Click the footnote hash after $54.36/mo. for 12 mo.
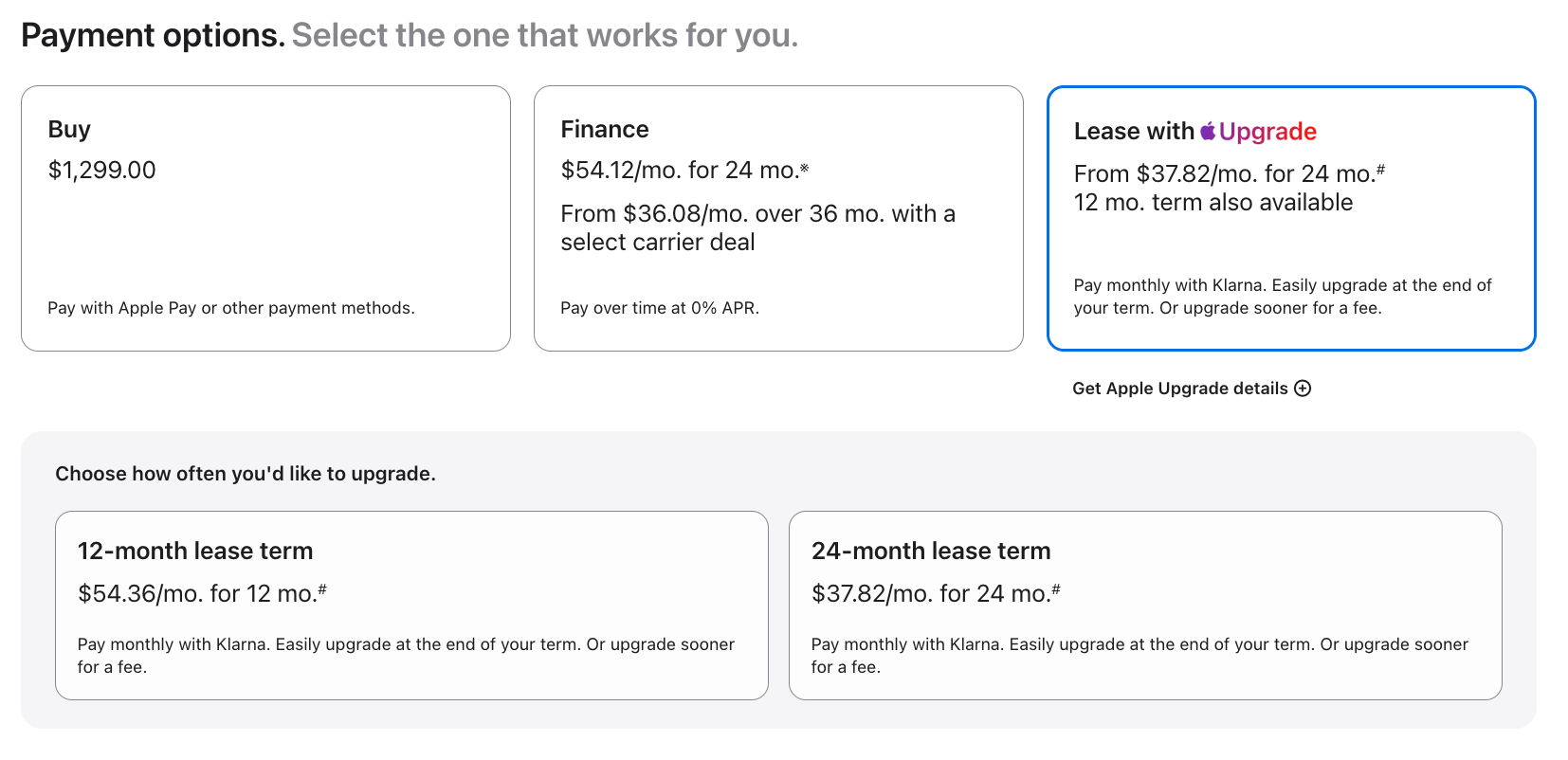Image resolution: width=1568 pixels, height=760 pixels. click(x=321, y=589)
